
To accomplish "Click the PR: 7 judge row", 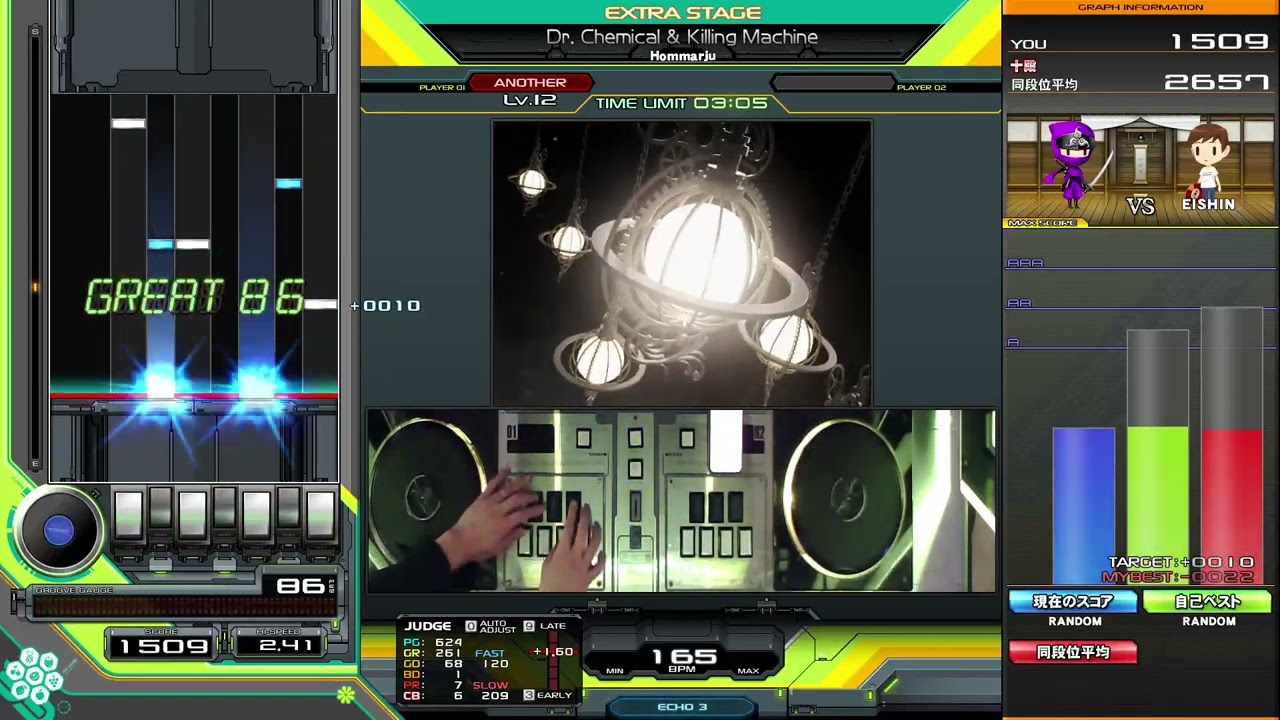I will click(x=432, y=685).
